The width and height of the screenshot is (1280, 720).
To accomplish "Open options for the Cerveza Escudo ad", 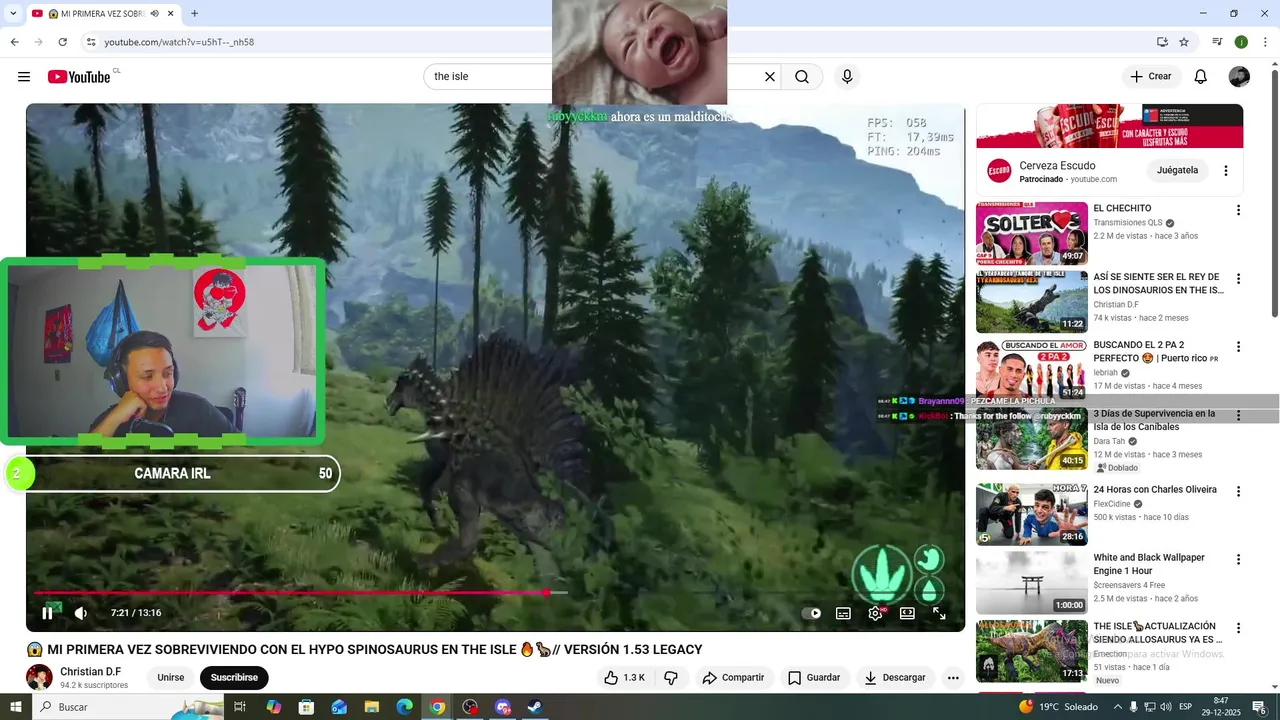I will 1226,171.
